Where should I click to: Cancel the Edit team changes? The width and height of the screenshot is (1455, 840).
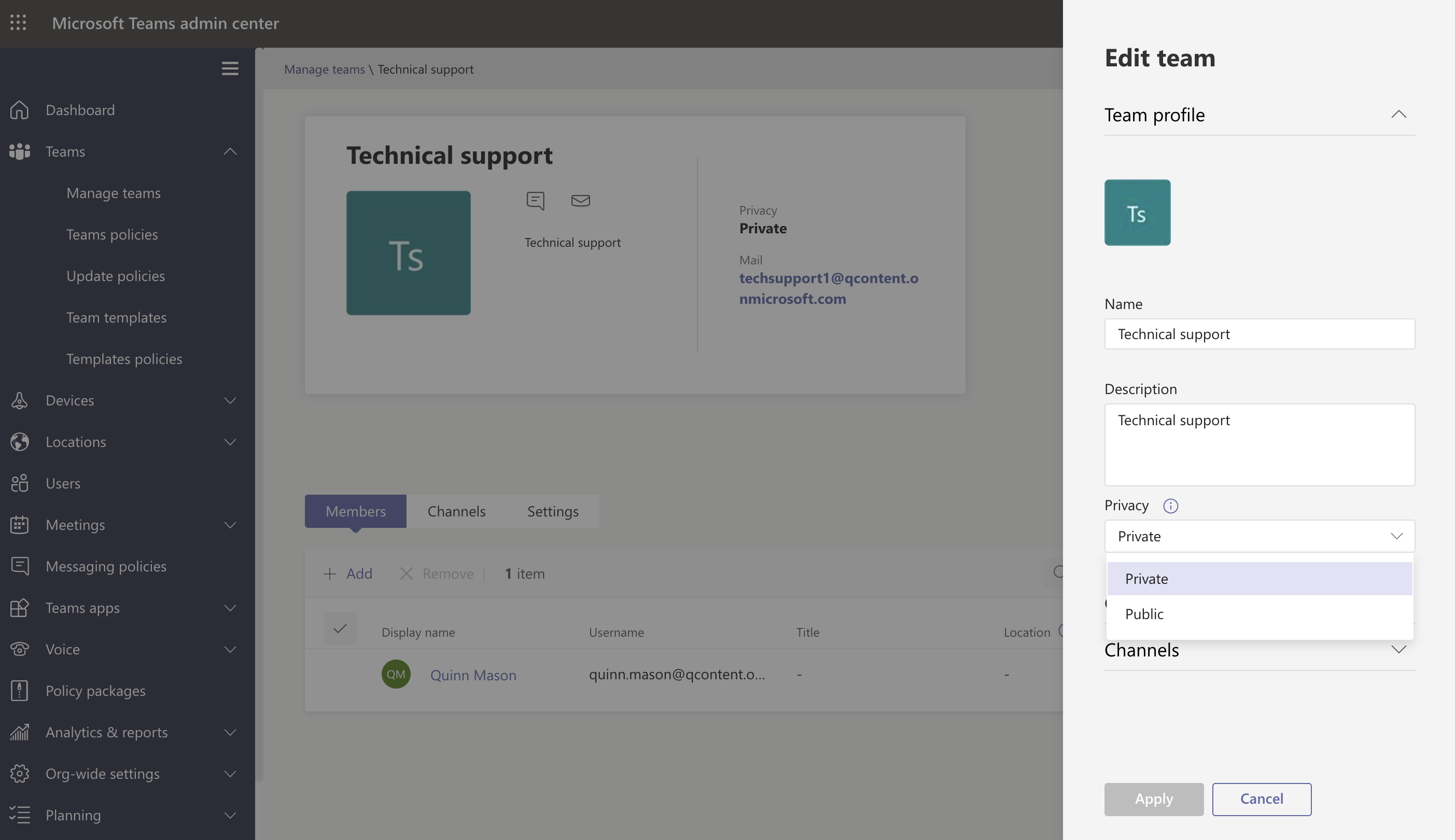(x=1262, y=799)
